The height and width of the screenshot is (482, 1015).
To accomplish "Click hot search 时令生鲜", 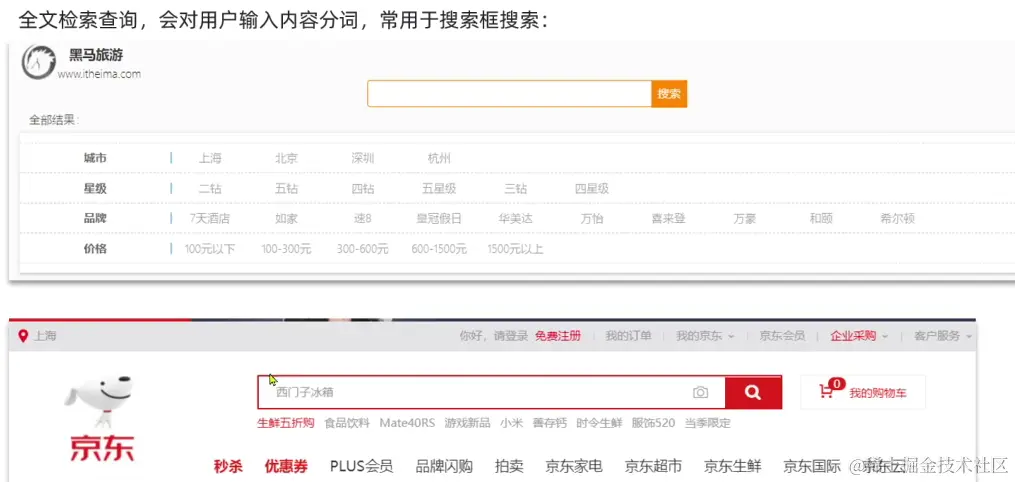I will 599,423.
